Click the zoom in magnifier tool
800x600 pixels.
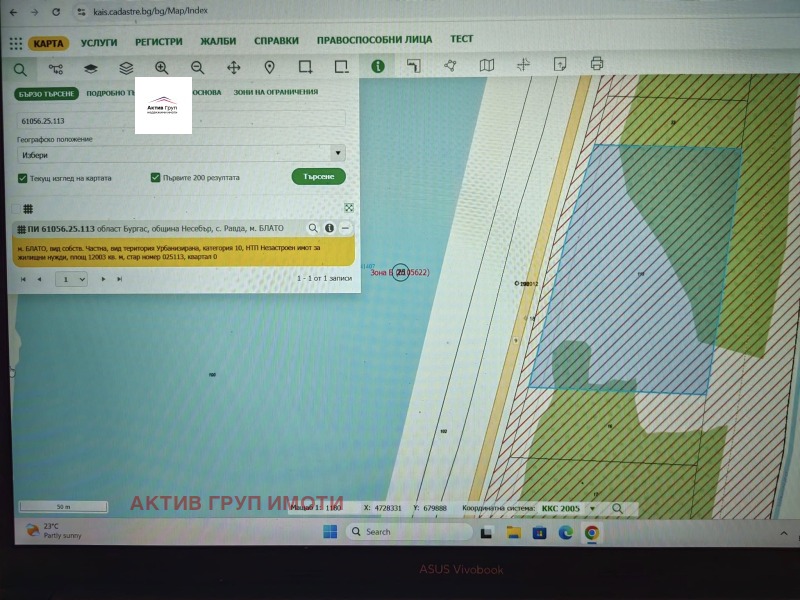(x=161, y=67)
